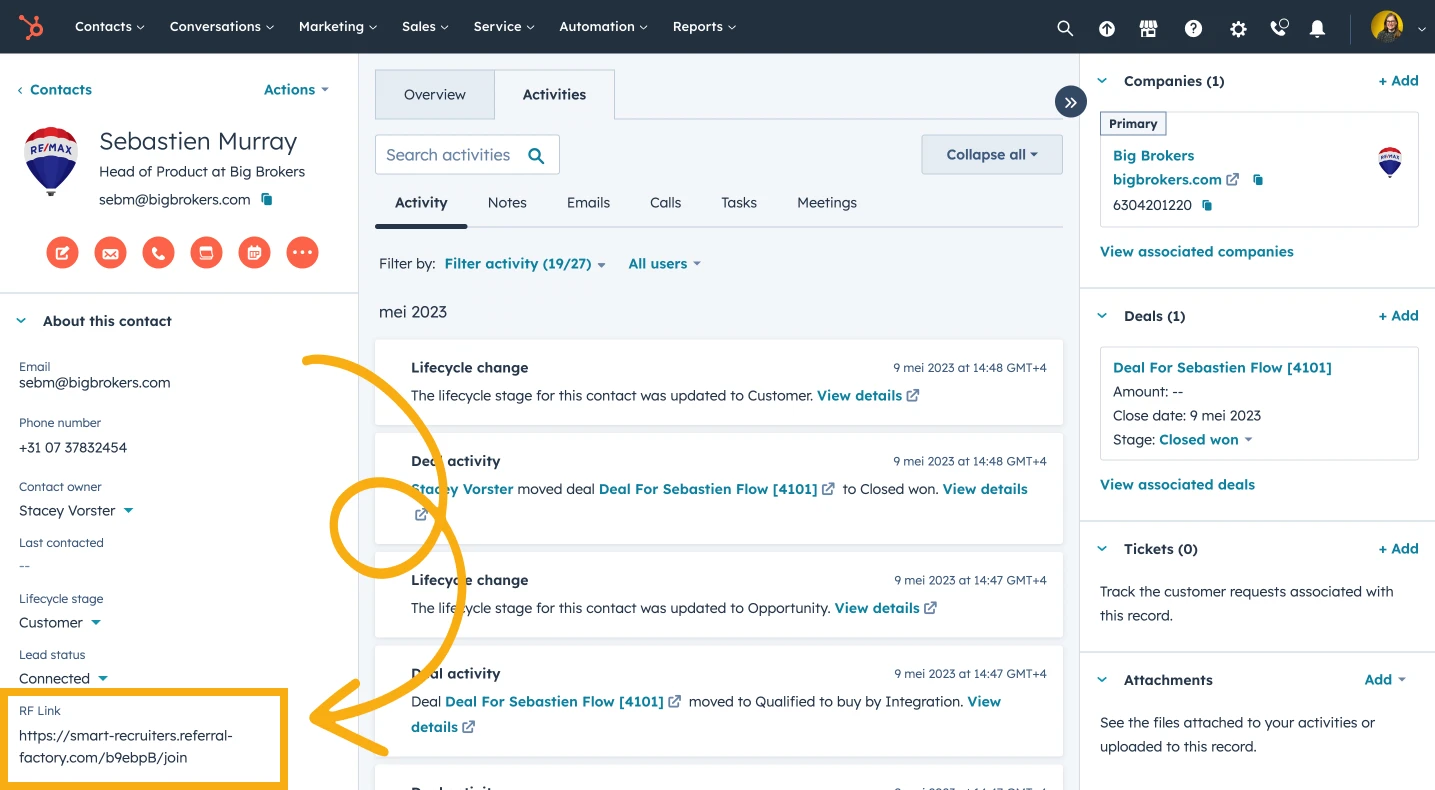The height and width of the screenshot is (790, 1435).
Task: Open external link icon beside Opportunity View details
Action: [x=931, y=608]
